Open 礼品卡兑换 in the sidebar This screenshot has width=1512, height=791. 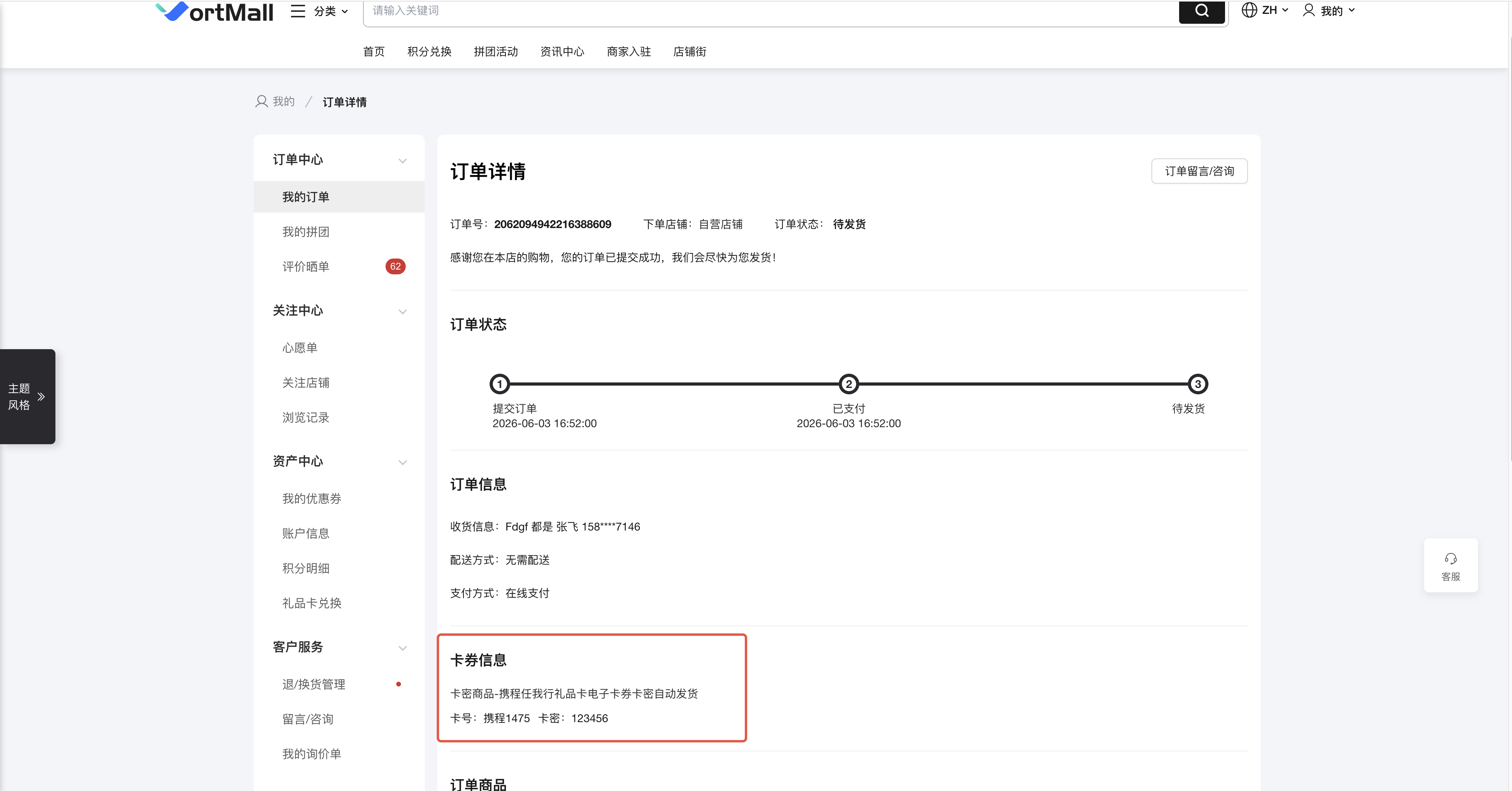click(312, 603)
